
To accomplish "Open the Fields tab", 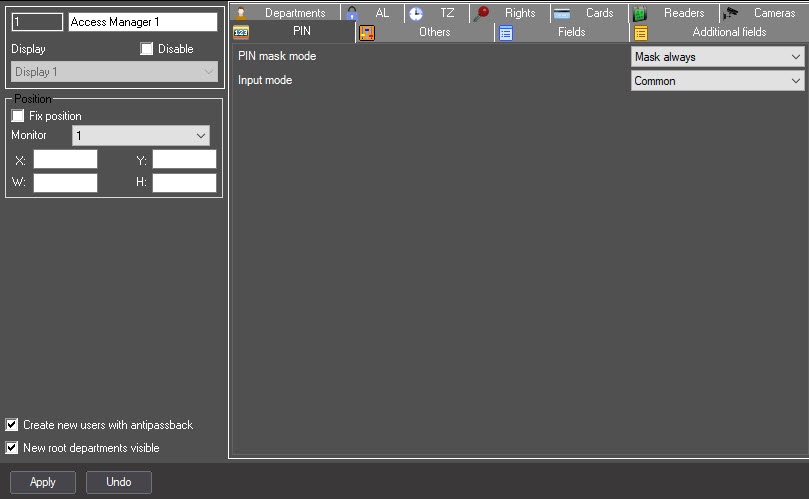I will (x=562, y=32).
